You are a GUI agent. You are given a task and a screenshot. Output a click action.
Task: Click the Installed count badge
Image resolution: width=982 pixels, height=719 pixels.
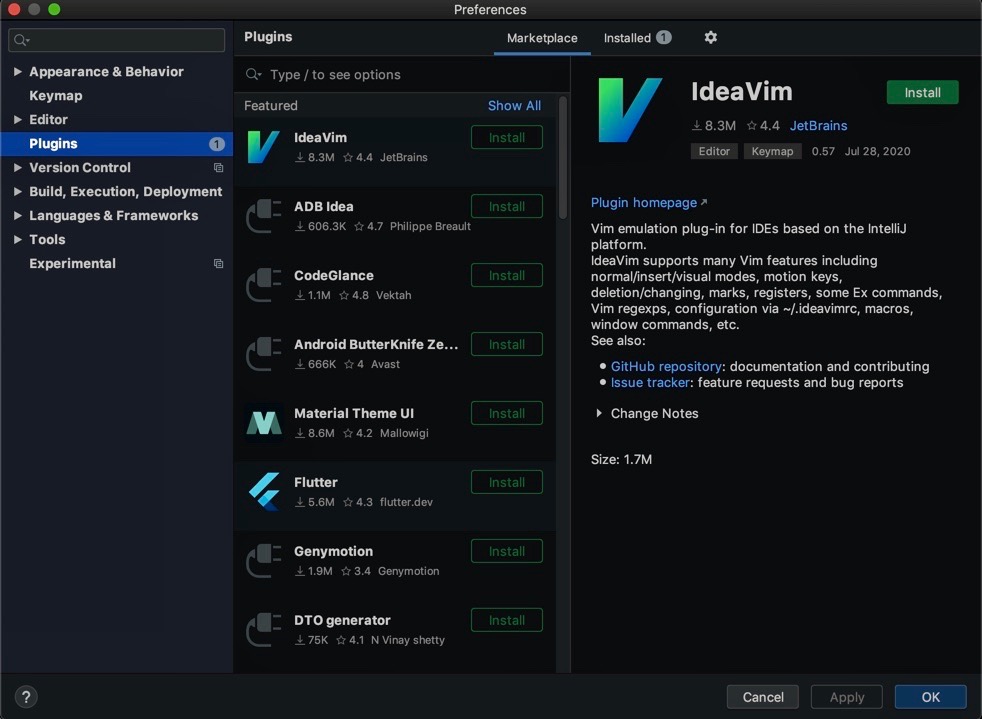click(x=663, y=38)
